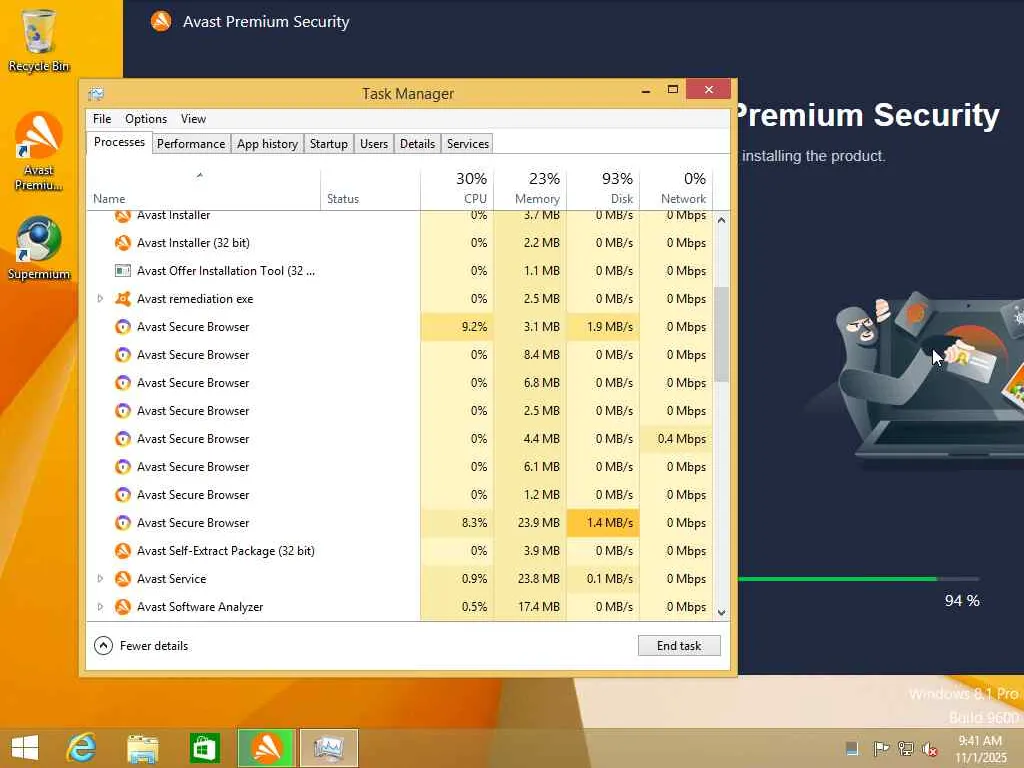Click the process list scrollbar thumb

721,334
